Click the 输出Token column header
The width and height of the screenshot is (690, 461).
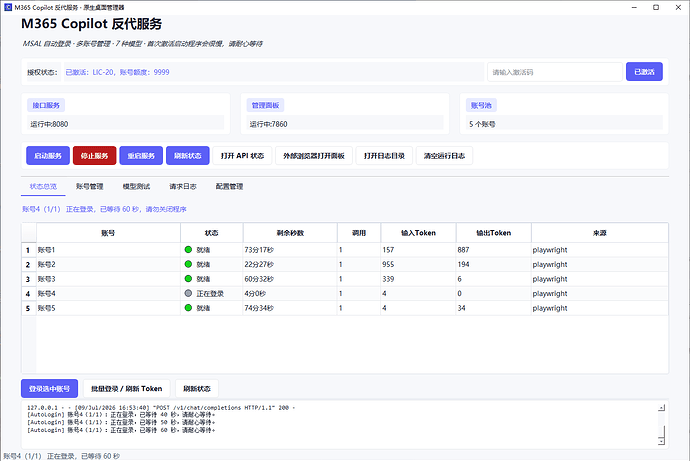coord(494,233)
